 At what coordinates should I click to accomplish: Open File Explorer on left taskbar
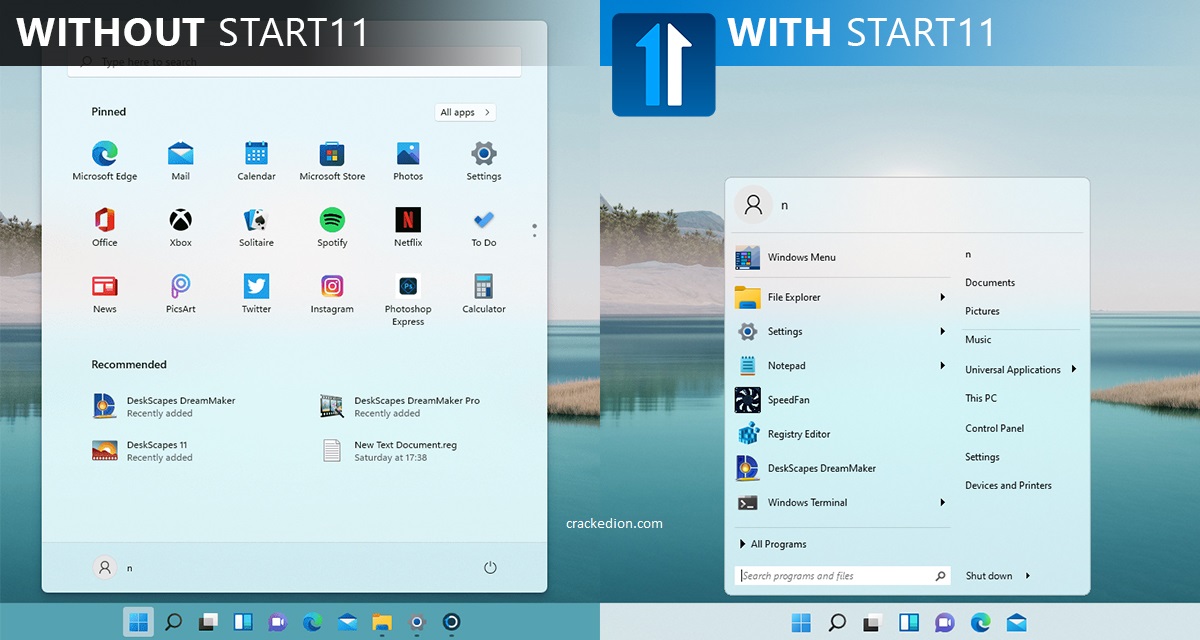tap(381, 622)
